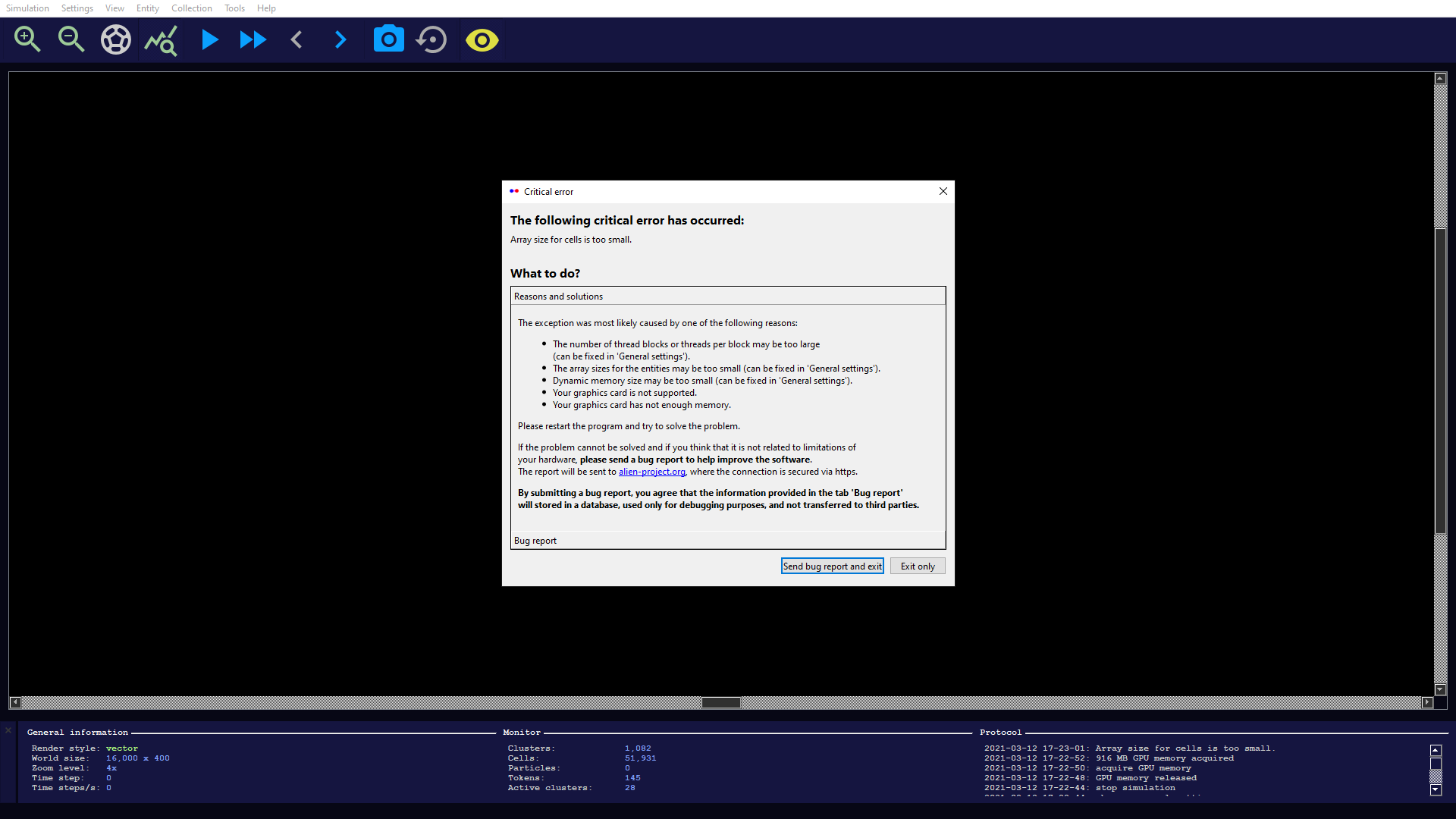1456x819 pixels.
Task: Open the Simulation menu
Action: [27, 8]
